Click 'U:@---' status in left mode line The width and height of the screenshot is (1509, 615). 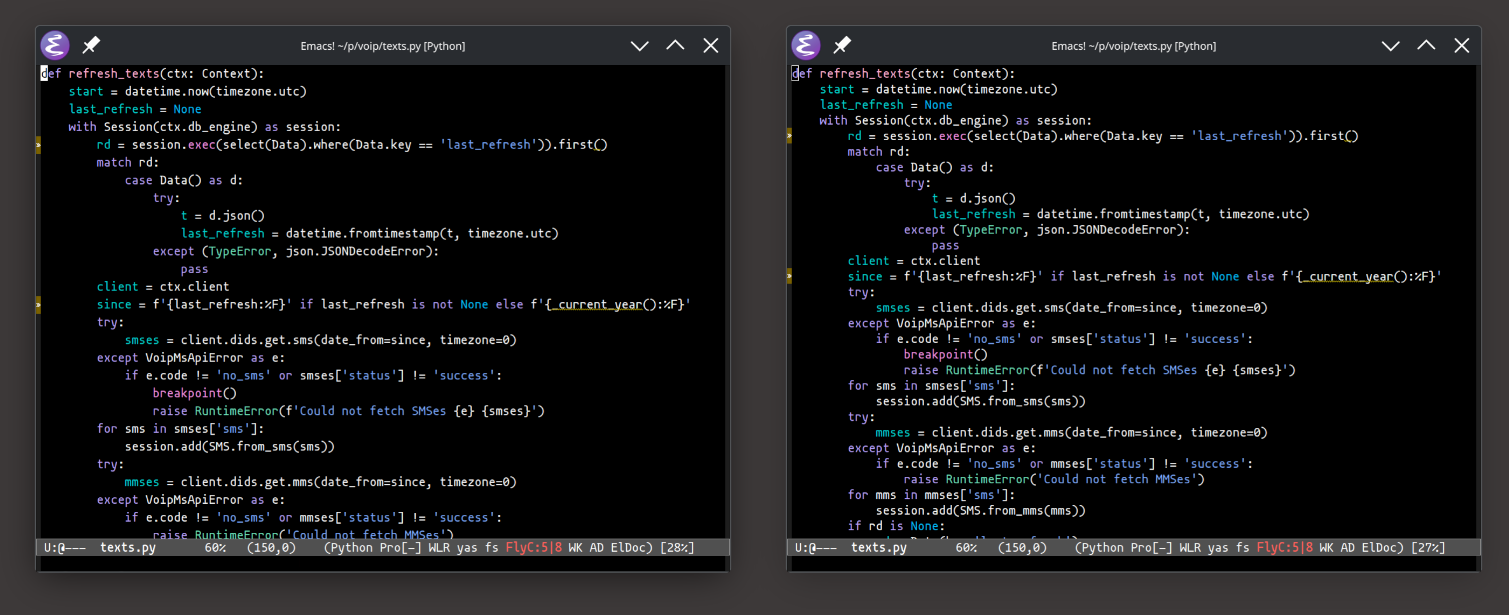(x=65, y=548)
